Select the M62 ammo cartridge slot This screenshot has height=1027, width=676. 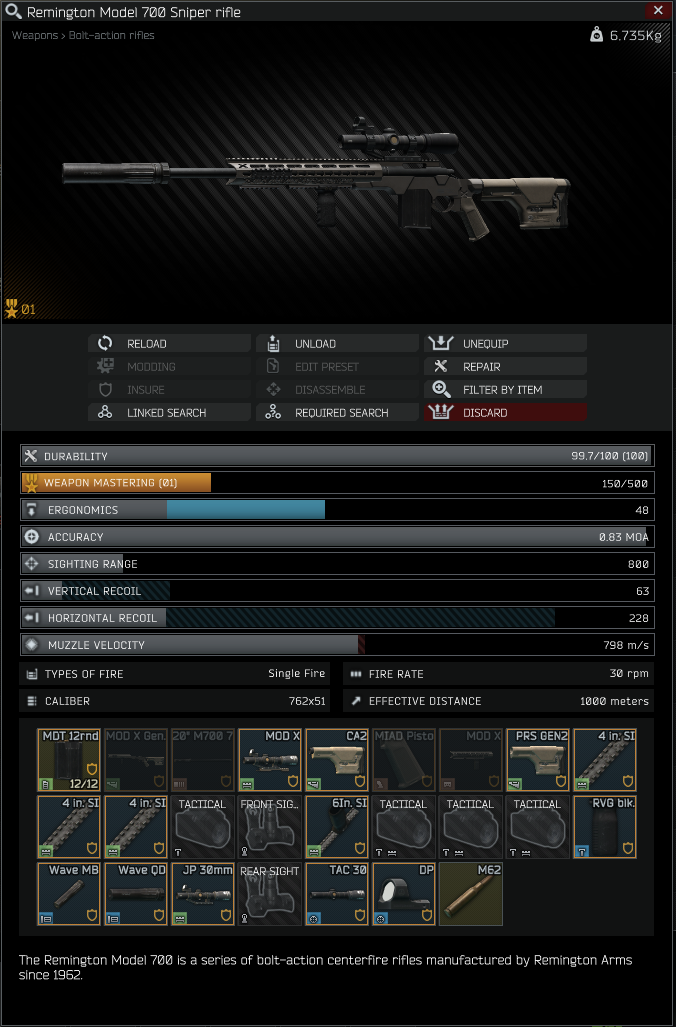(471, 894)
